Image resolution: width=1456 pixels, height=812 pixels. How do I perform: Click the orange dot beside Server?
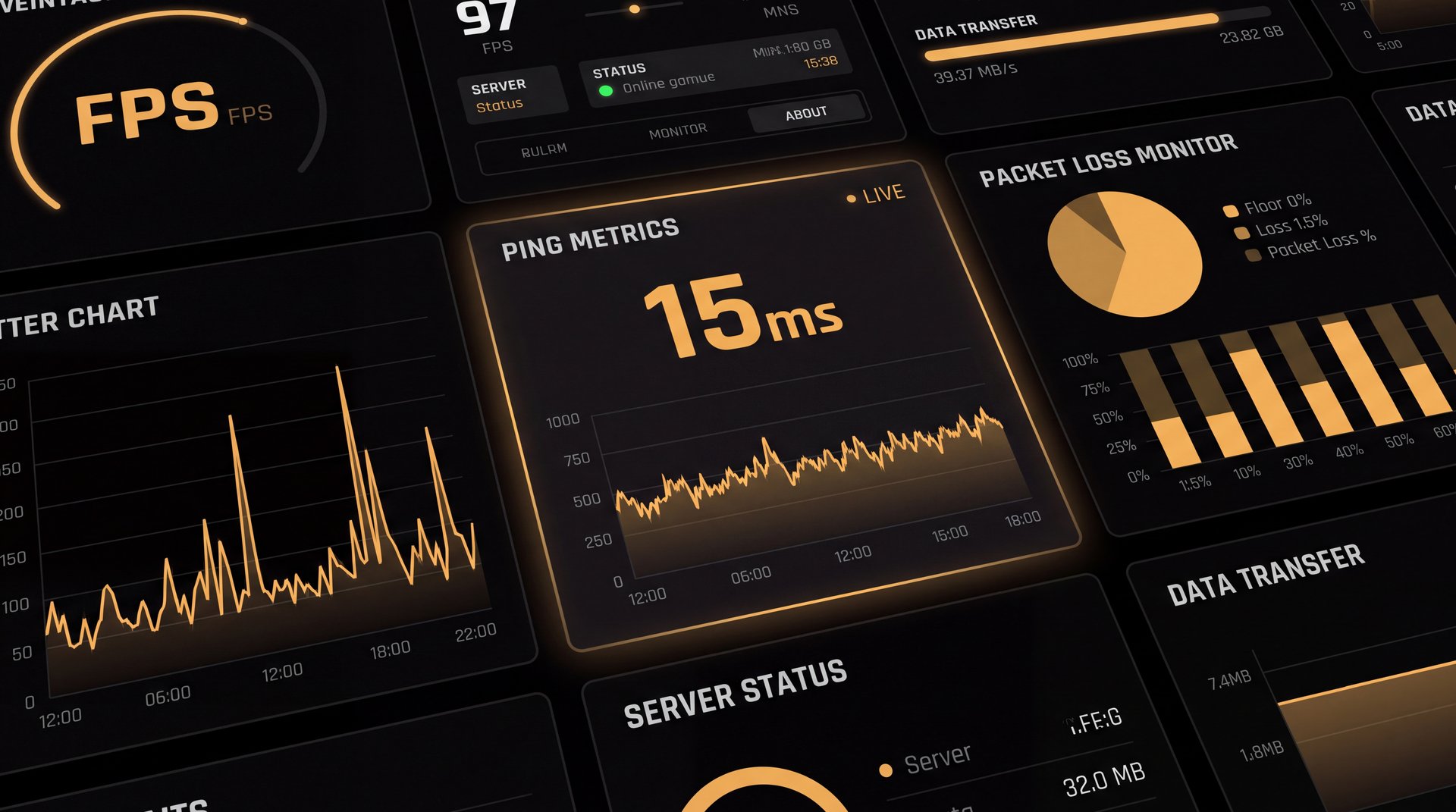[x=885, y=770]
